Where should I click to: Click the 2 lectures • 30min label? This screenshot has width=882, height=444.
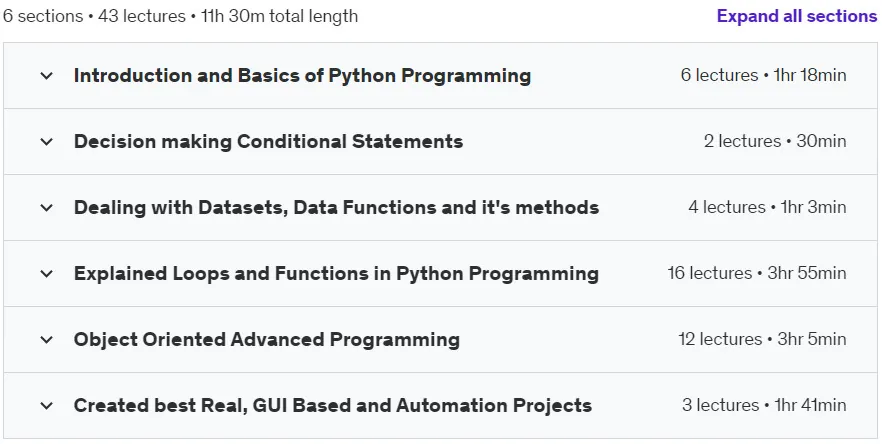tap(775, 141)
